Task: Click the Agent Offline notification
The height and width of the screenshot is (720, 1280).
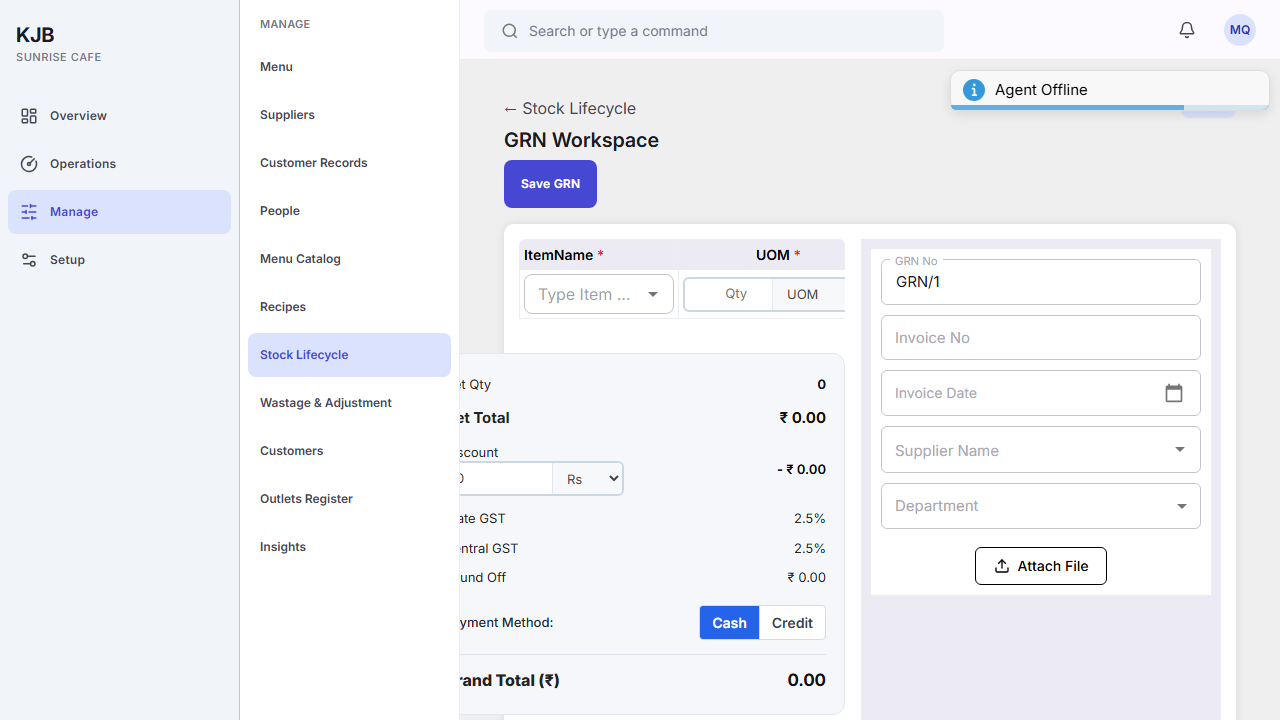Action: click(x=1110, y=90)
